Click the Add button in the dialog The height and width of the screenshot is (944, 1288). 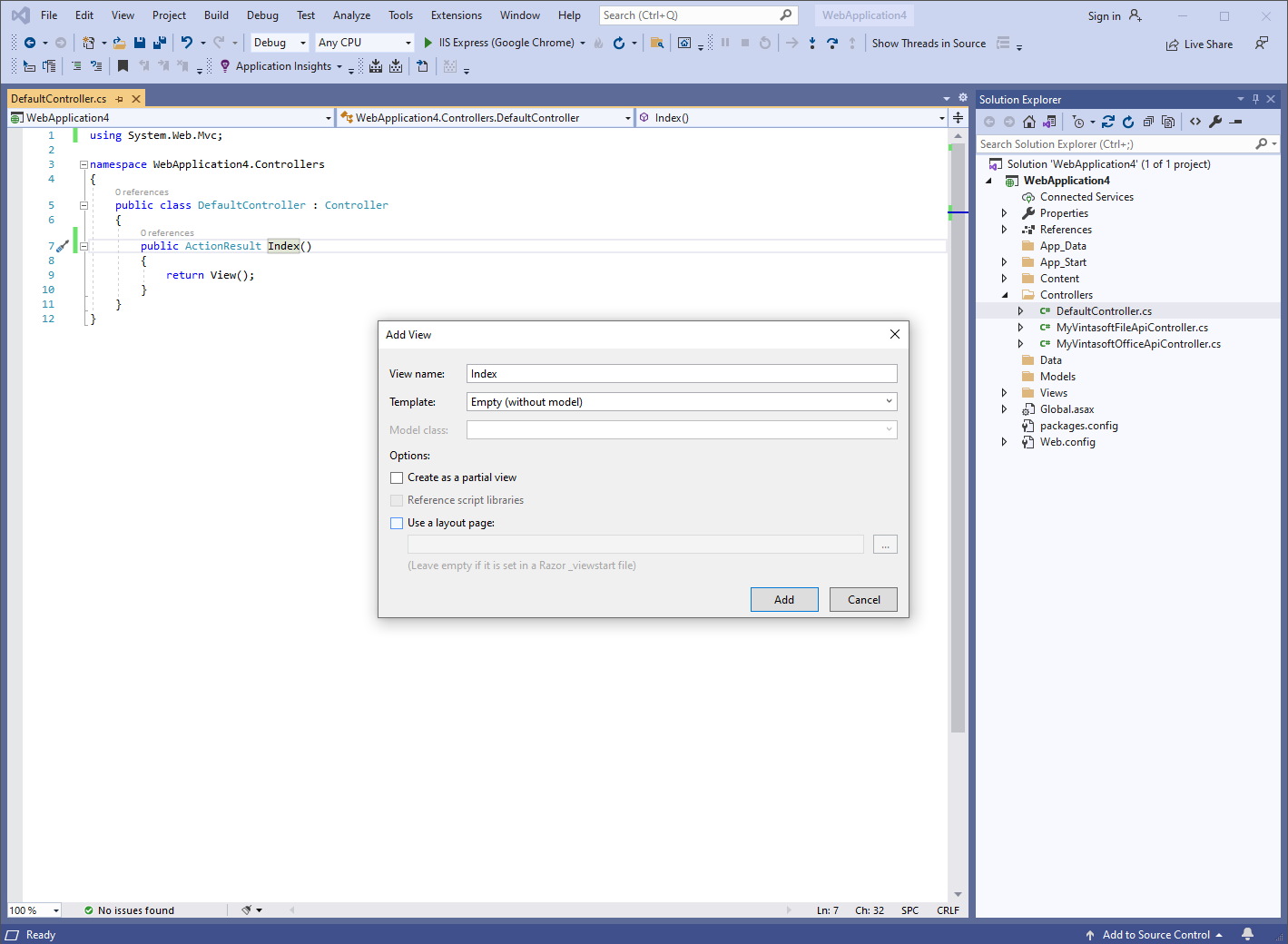(x=783, y=599)
